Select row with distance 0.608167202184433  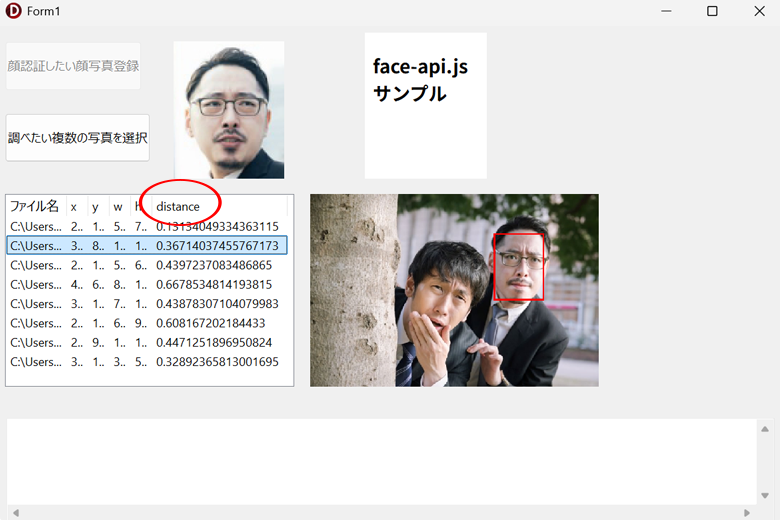point(147,323)
